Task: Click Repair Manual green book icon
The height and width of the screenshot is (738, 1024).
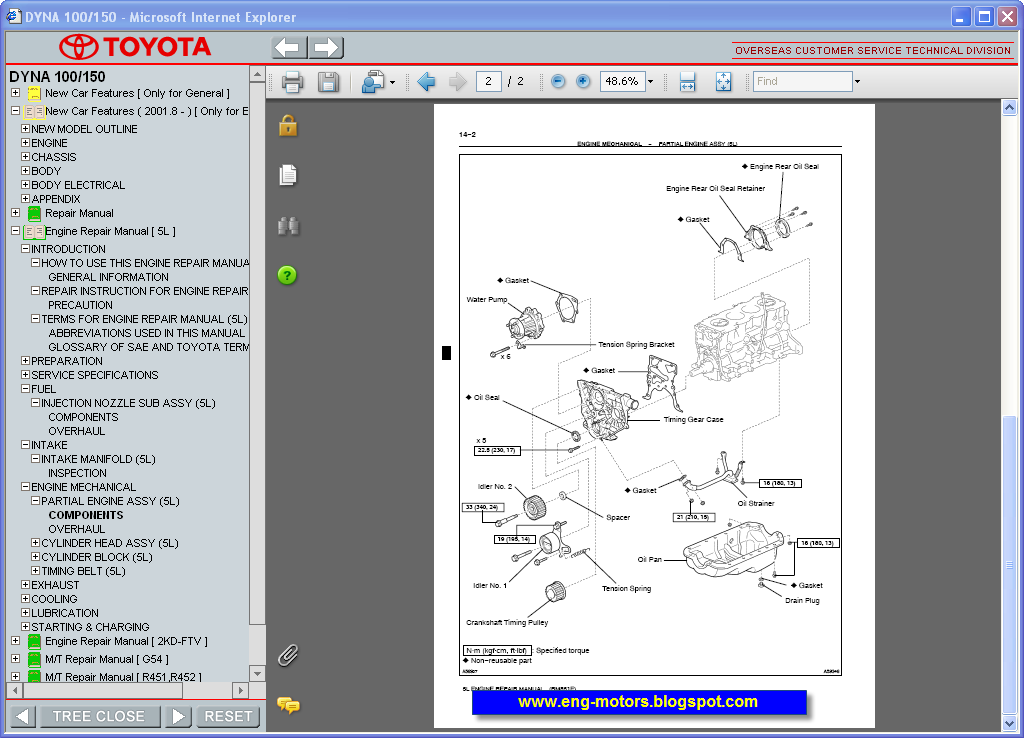Action: point(34,214)
